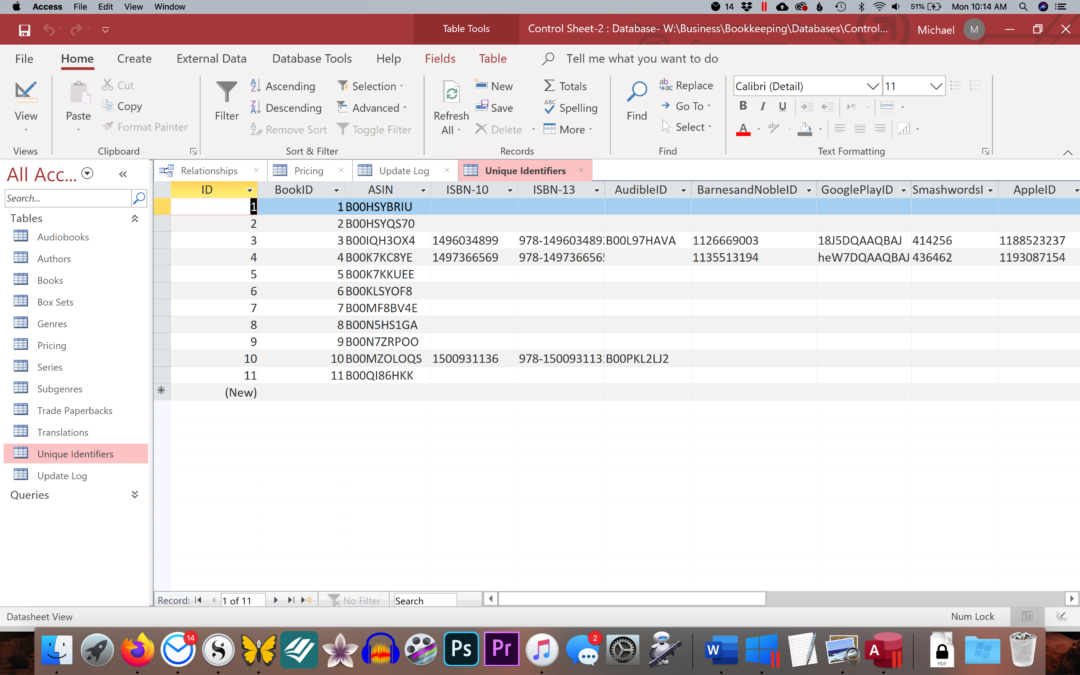Switch to the Fields ribbon tab
The width and height of the screenshot is (1080, 675).
[x=440, y=59]
